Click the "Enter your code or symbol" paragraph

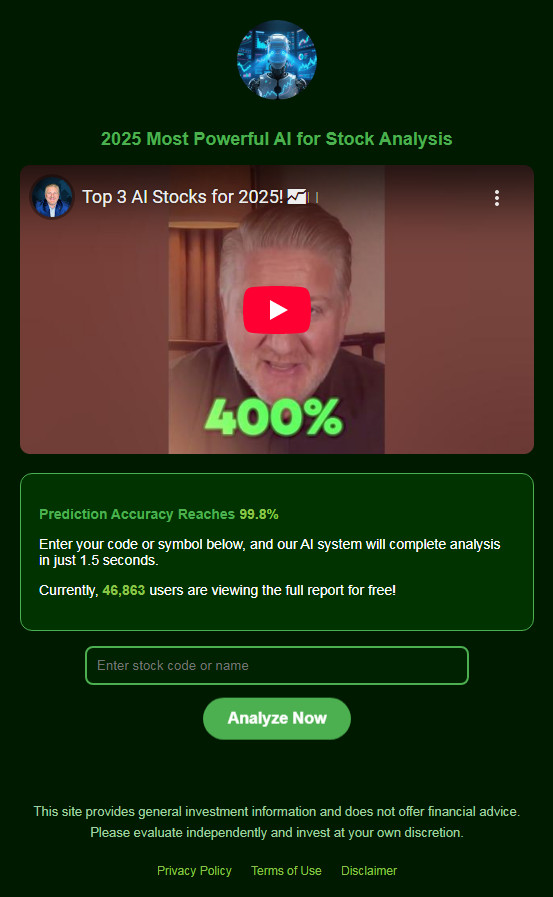click(269, 552)
